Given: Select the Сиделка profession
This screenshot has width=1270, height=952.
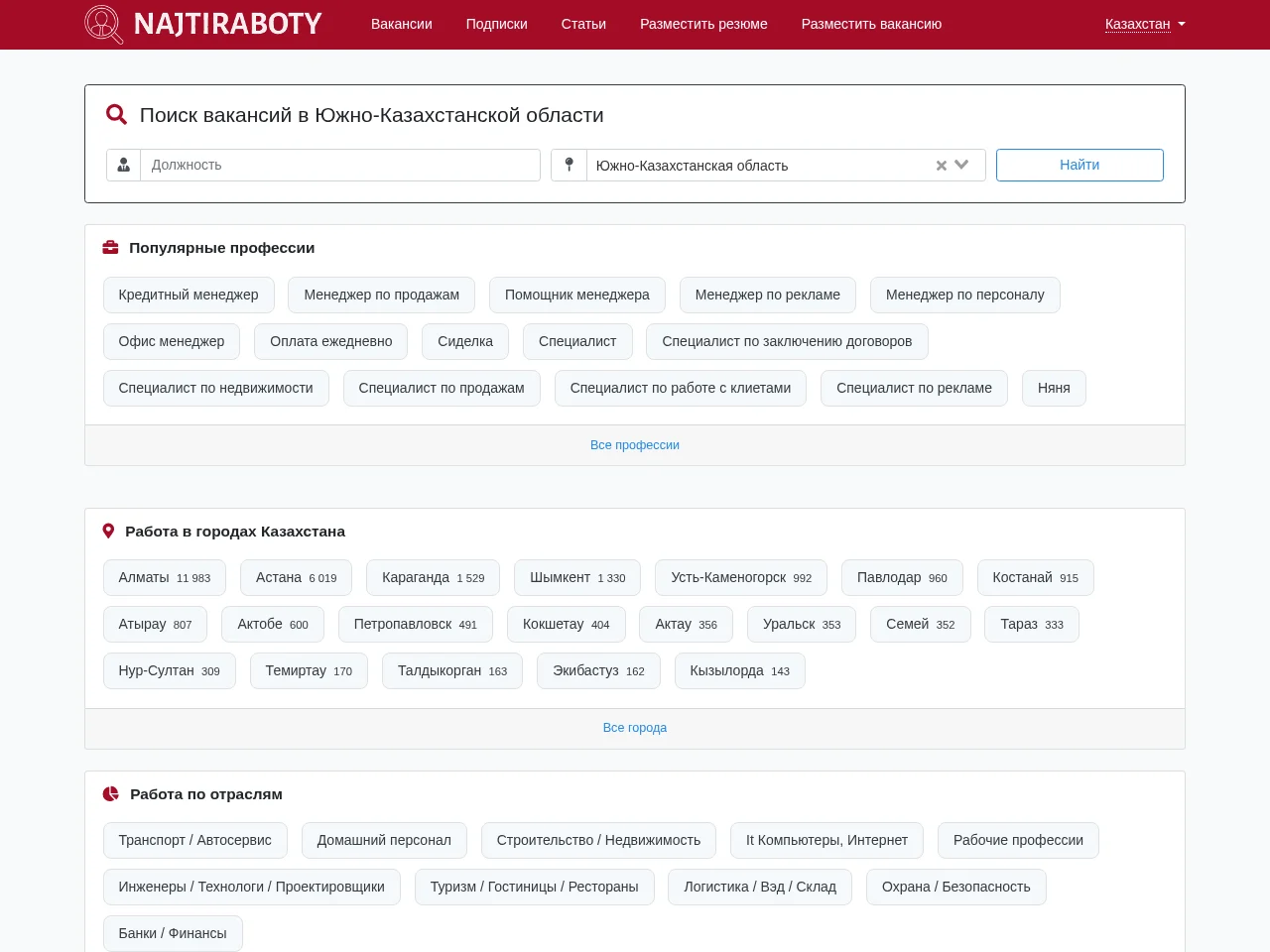Looking at the screenshot, I should pos(465,341).
